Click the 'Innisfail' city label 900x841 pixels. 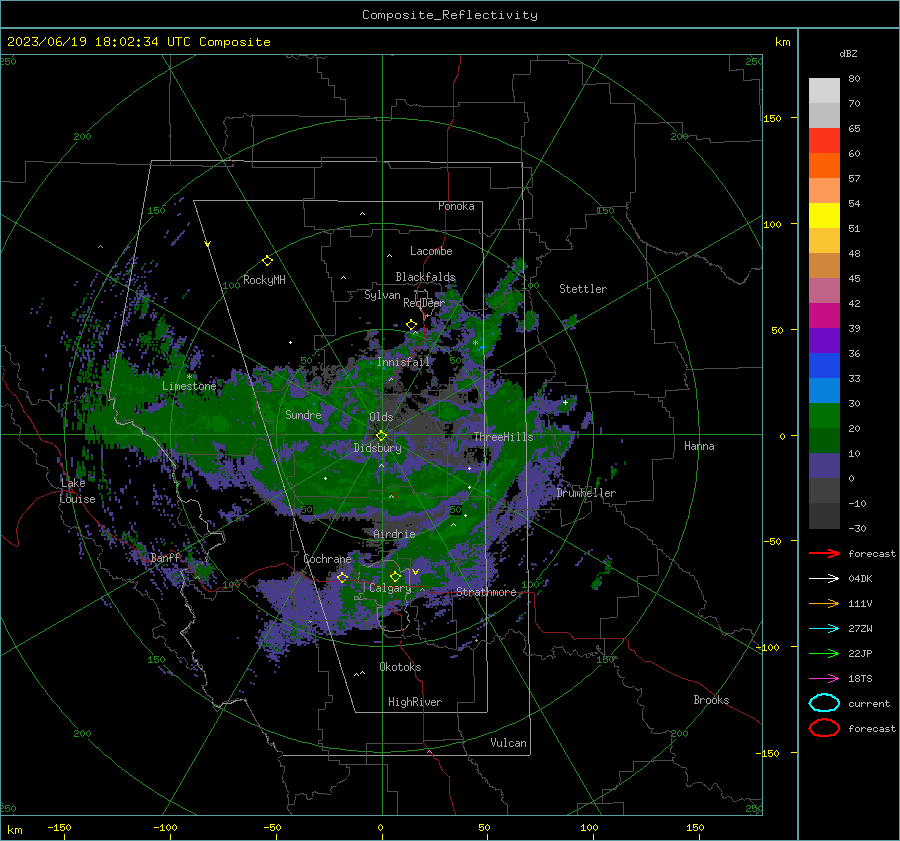[x=404, y=362]
